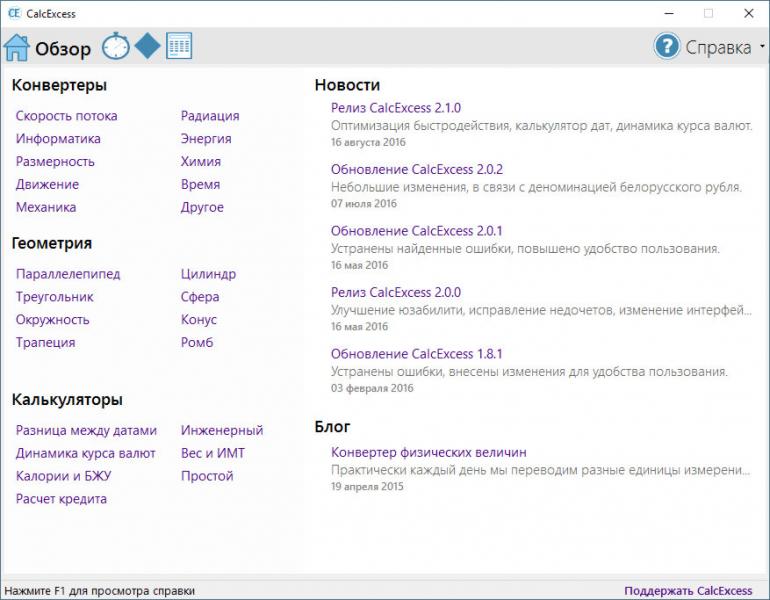Image resolution: width=770 pixels, height=600 pixels.
Task: Select the Размерность converter
Action: [x=55, y=162]
